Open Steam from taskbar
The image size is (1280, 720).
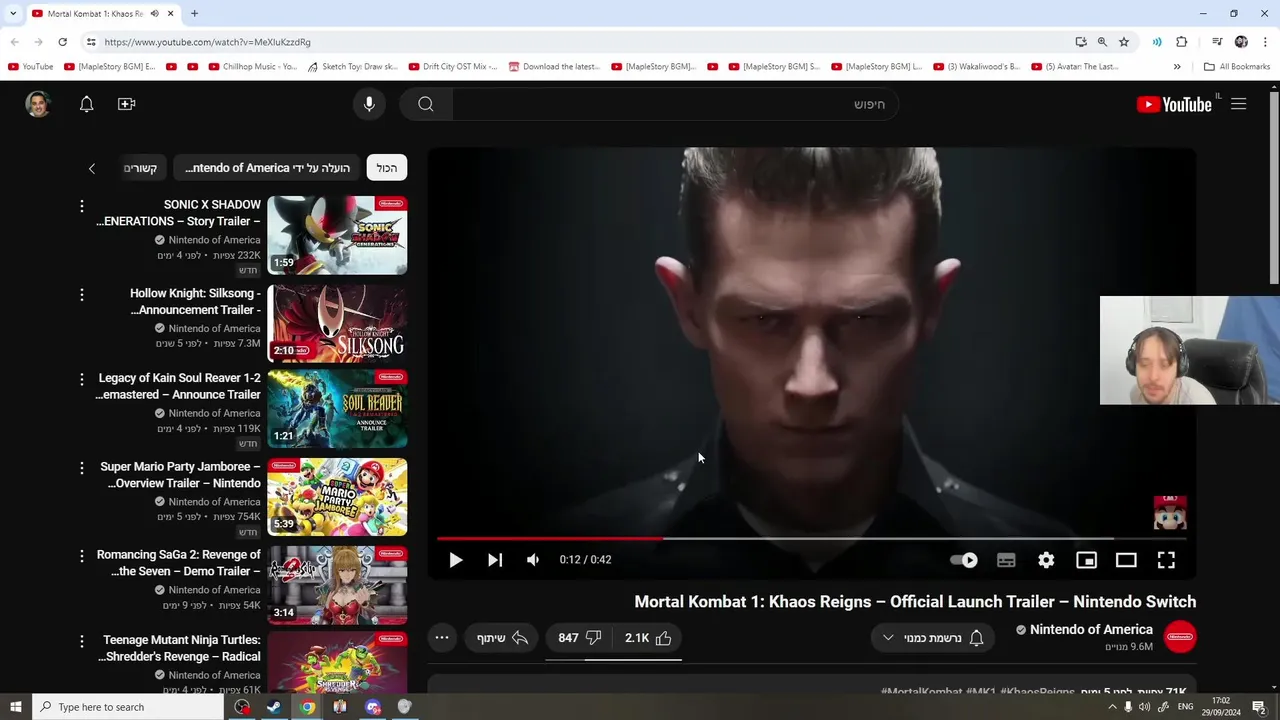tap(274, 707)
